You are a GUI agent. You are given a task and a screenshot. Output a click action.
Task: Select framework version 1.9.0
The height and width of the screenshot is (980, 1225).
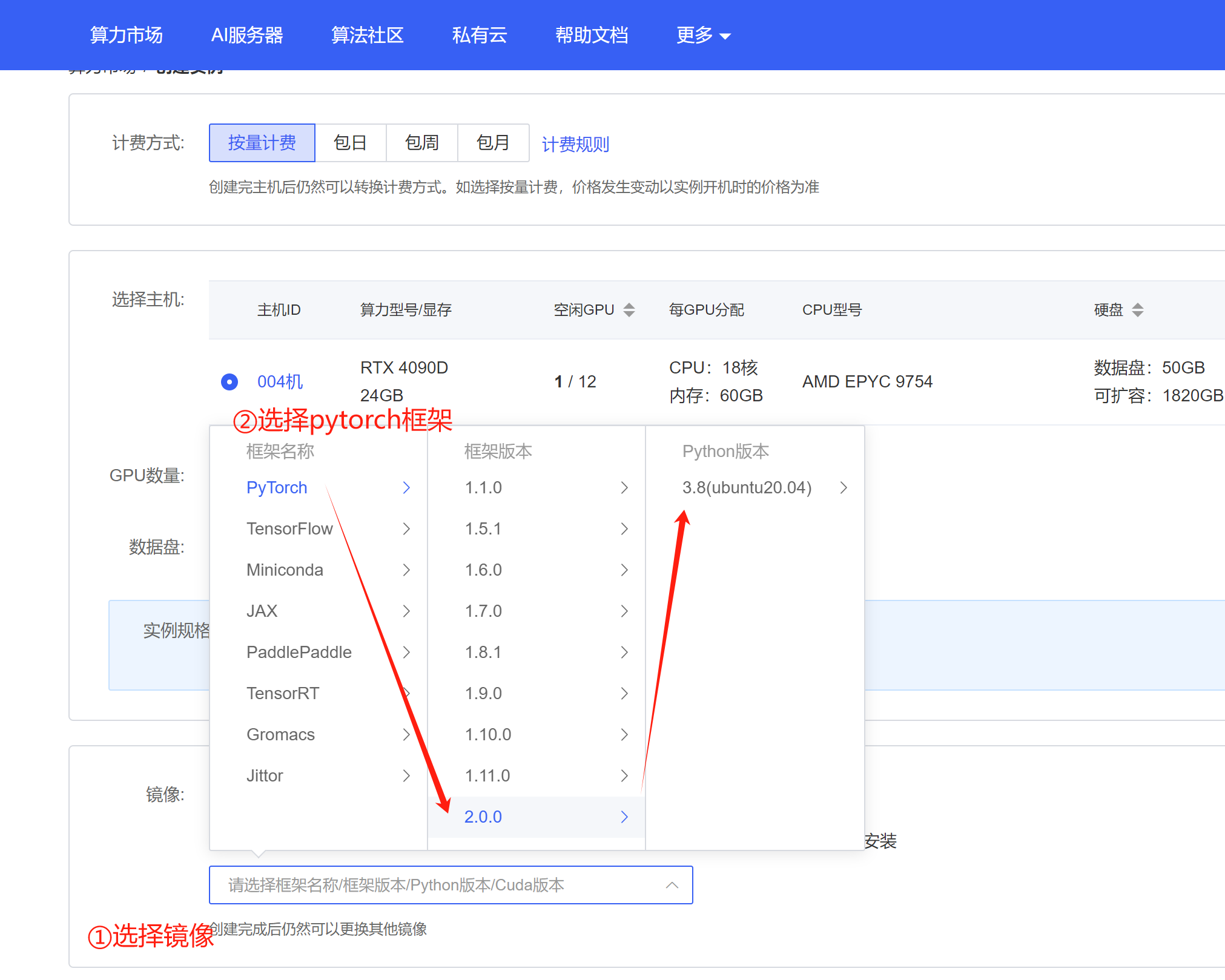pyautogui.click(x=537, y=694)
